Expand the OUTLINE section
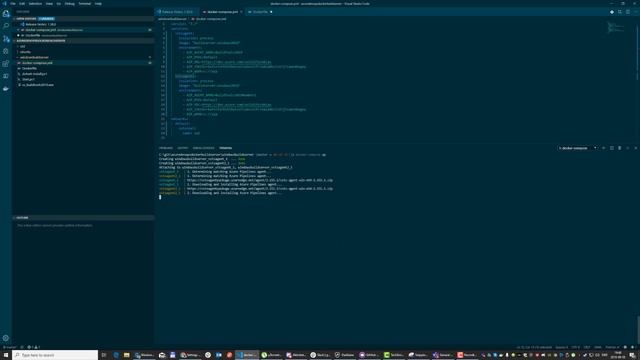The image size is (640, 360). pyautogui.click(x=84, y=218)
